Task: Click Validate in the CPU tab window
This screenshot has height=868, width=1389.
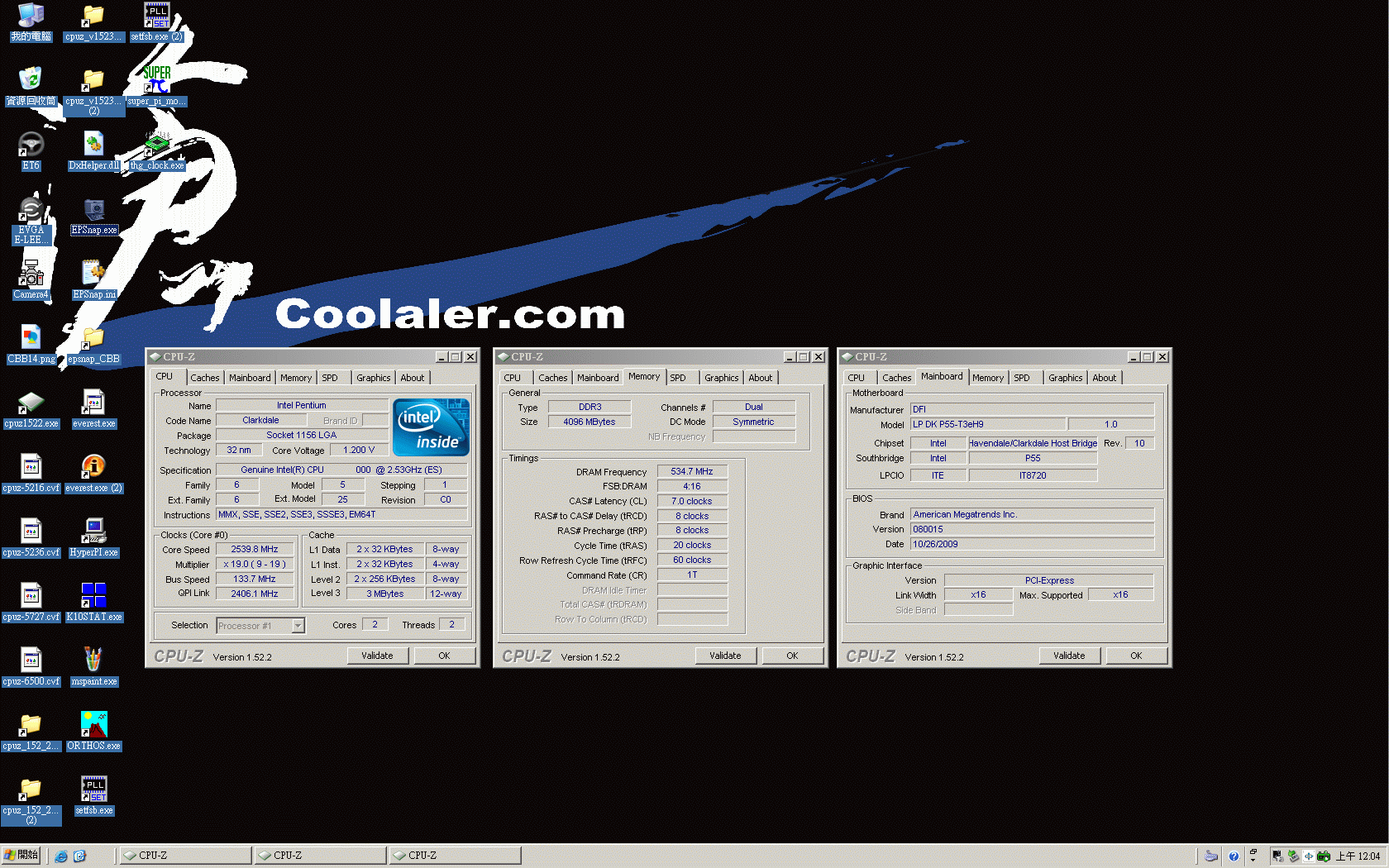Action: tap(377, 656)
